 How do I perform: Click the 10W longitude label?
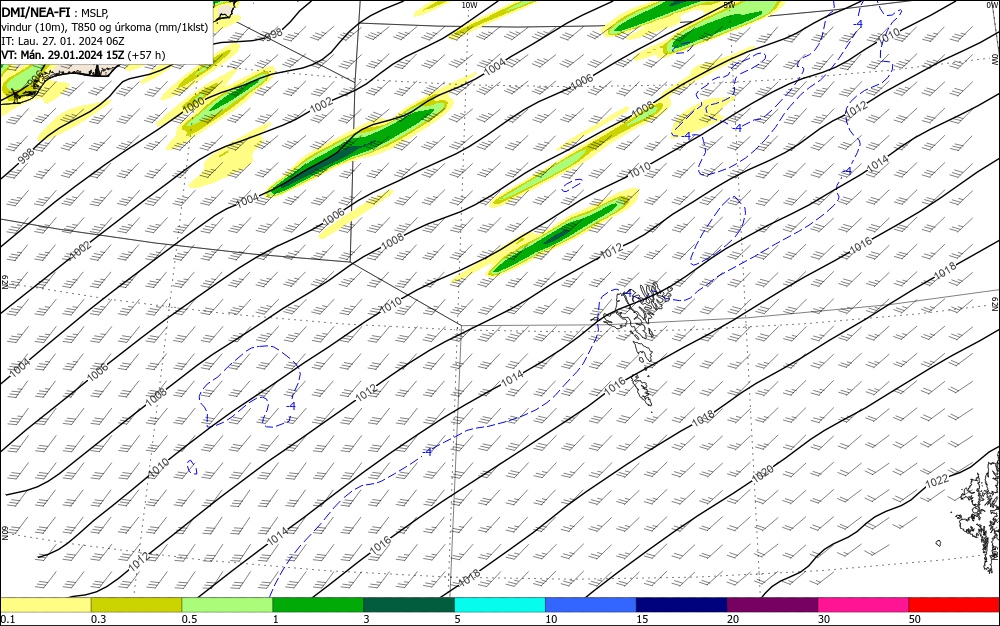(x=469, y=5)
